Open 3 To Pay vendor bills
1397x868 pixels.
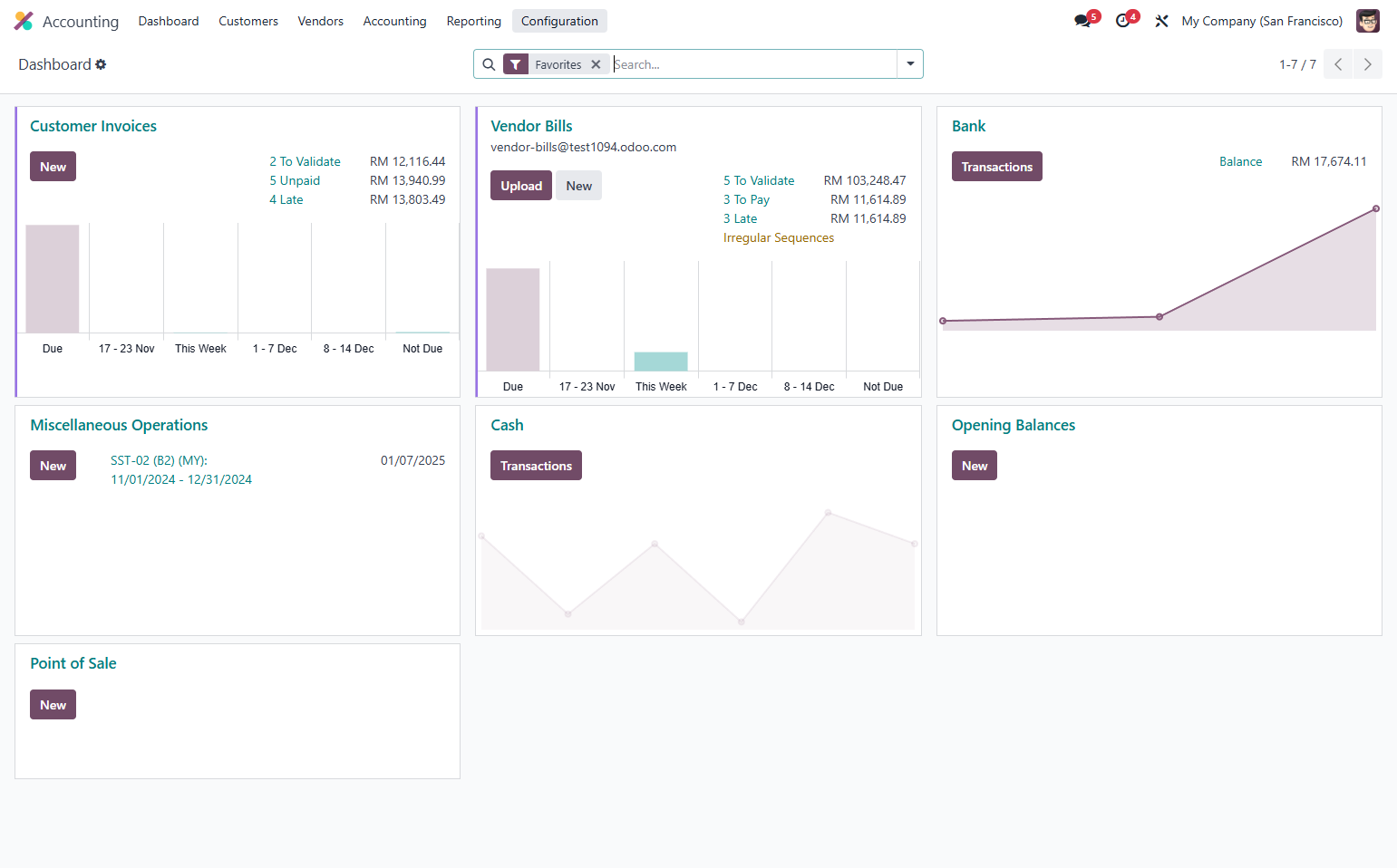(746, 199)
